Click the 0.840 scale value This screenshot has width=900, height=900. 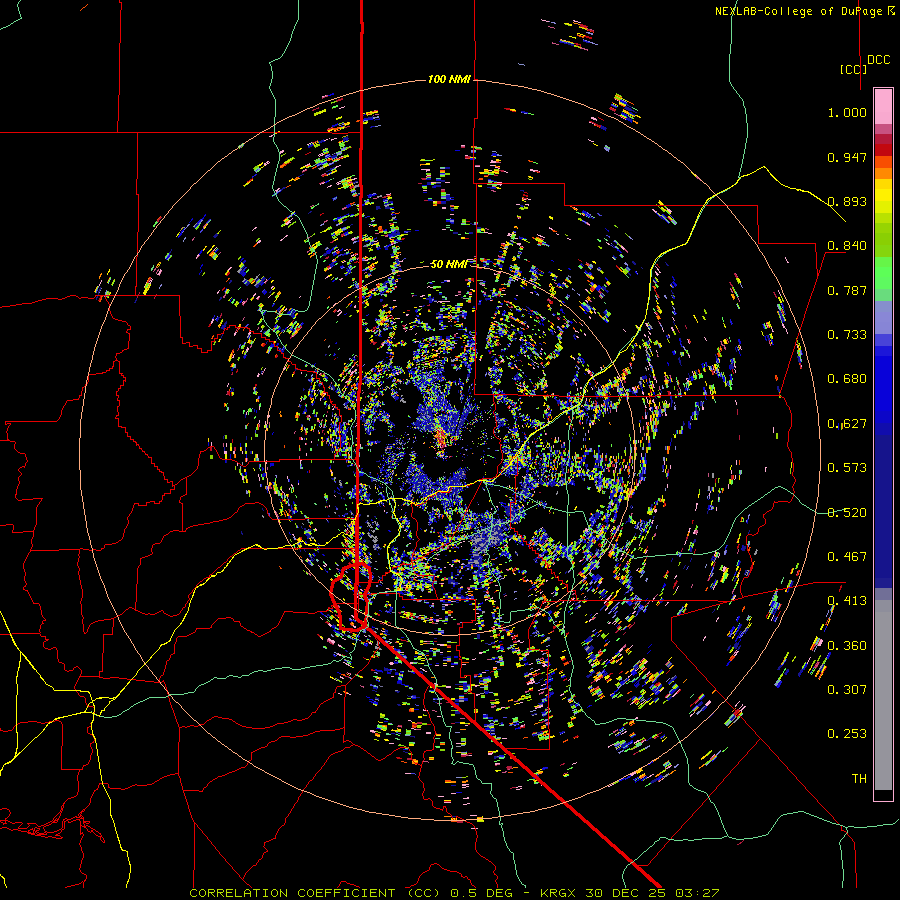pyautogui.click(x=847, y=246)
